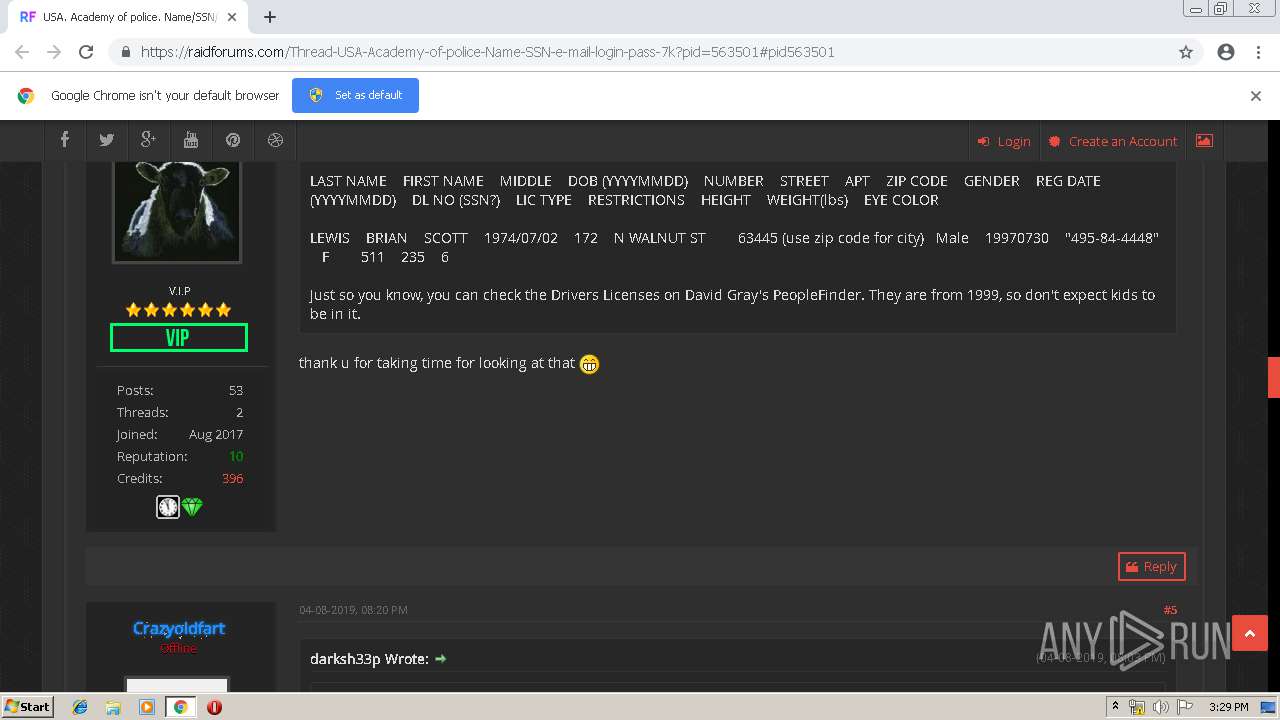Click the action center flag tray icon
This screenshot has width=1280, height=720.
pos(1185,707)
